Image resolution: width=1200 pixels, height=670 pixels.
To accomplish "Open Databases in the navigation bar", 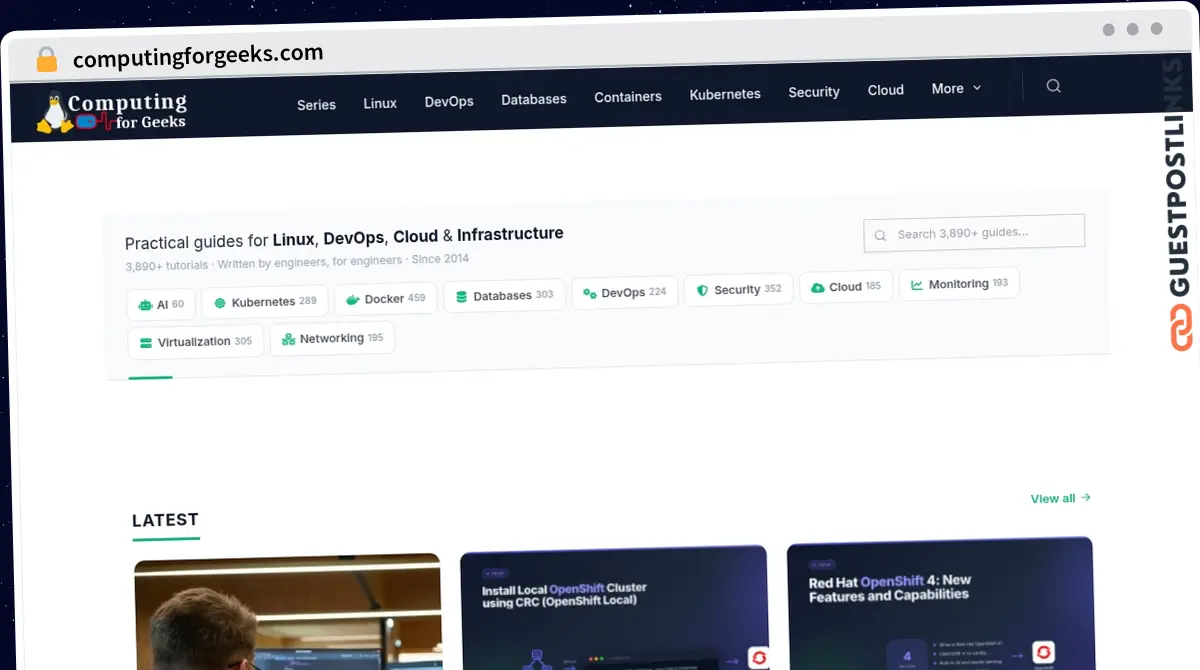I will point(534,99).
